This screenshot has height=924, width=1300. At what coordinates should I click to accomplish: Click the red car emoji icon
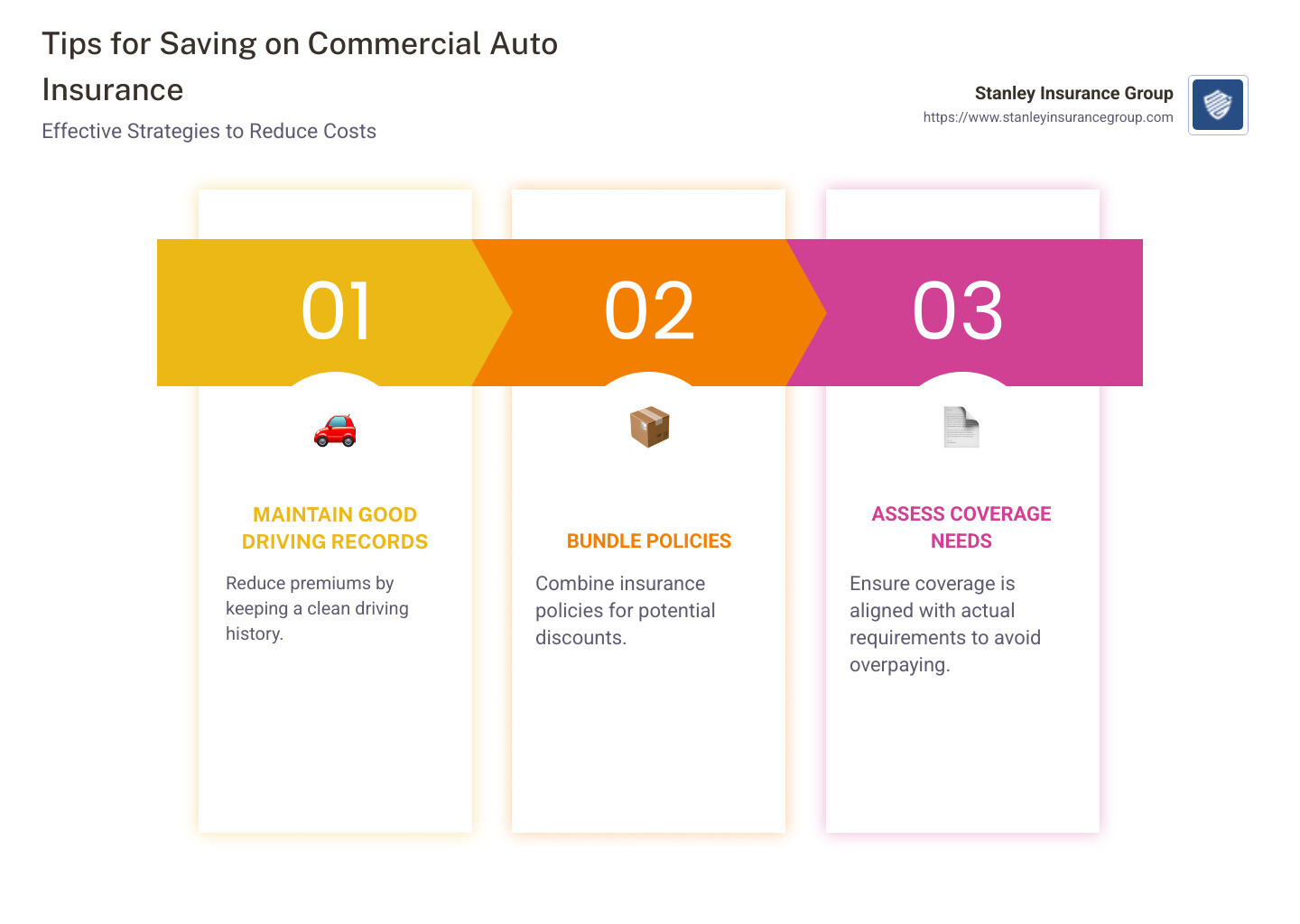337,430
